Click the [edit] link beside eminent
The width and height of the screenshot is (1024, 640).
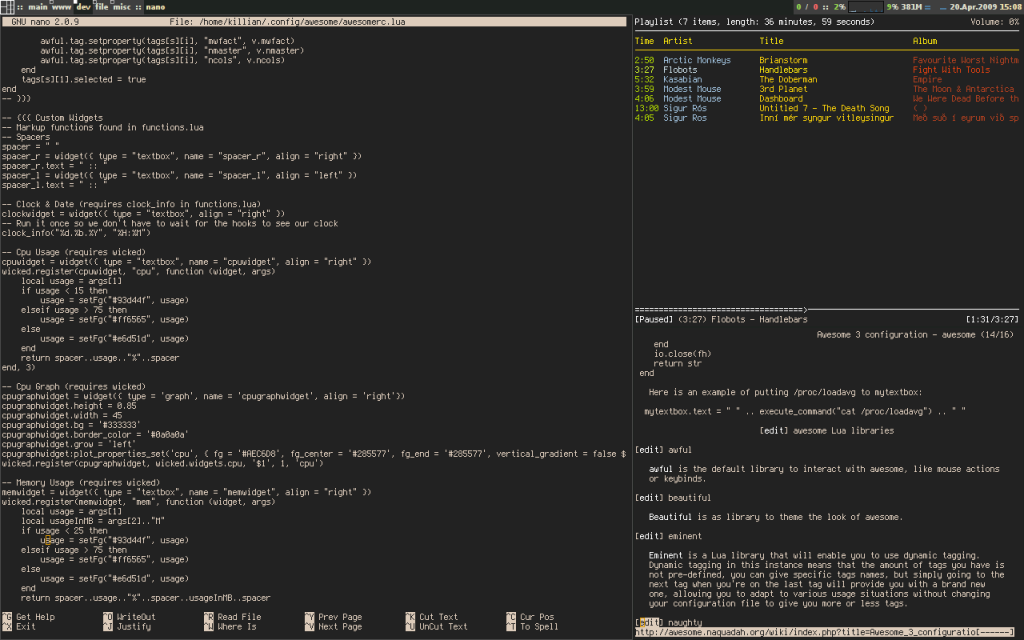pyautogui.click(x=648, y=536)
